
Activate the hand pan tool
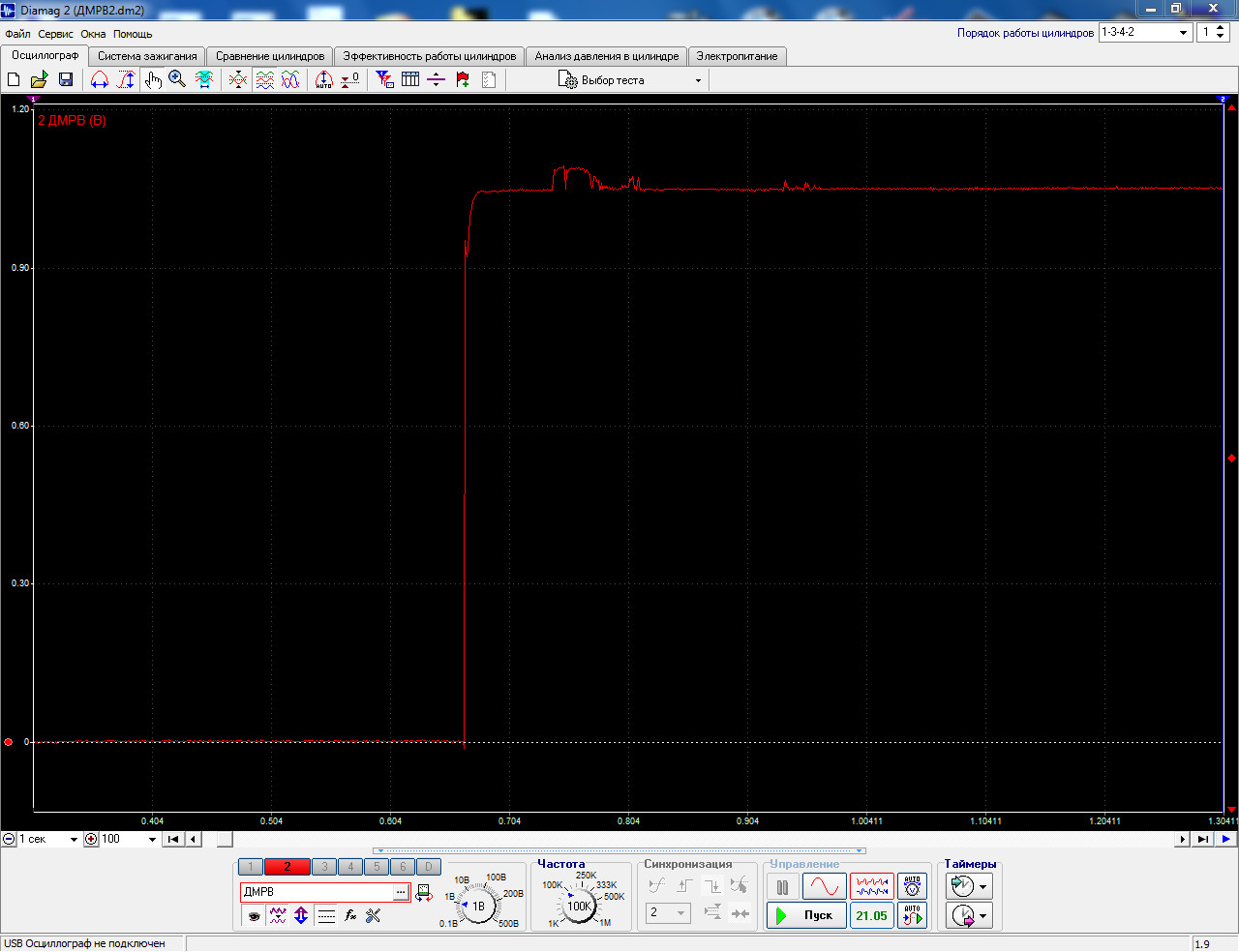click(x=153, y=79)
